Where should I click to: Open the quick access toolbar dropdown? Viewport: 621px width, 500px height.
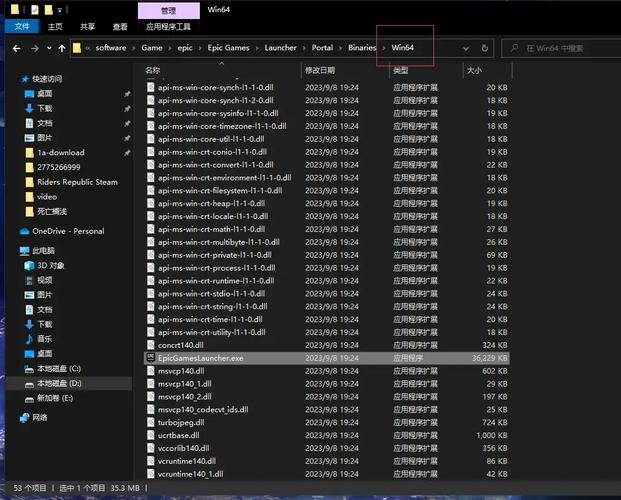tap(60, 10)
